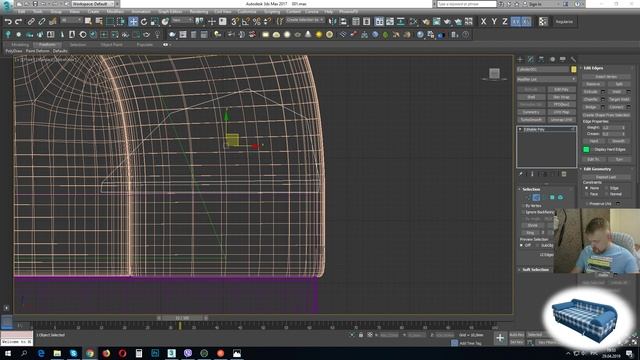
Task: Activate the Select and Scale tool
Action: pos(154,22)
